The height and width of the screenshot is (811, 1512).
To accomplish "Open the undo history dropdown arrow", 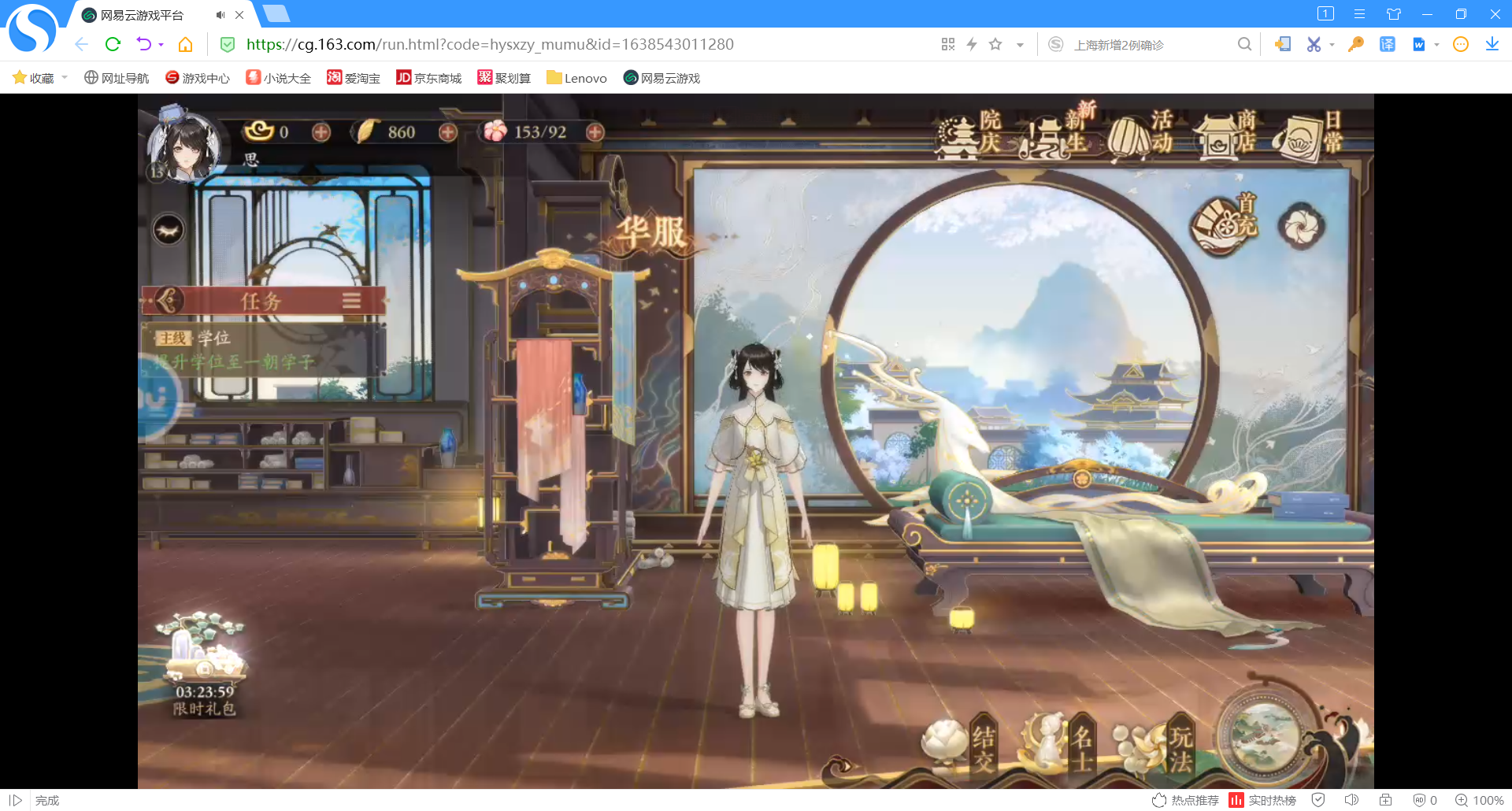I will (x=161, y=45).
